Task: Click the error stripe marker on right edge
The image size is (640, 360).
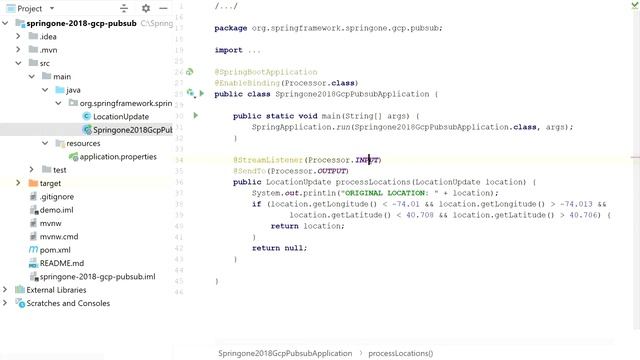Action: [x=635, y=157]
